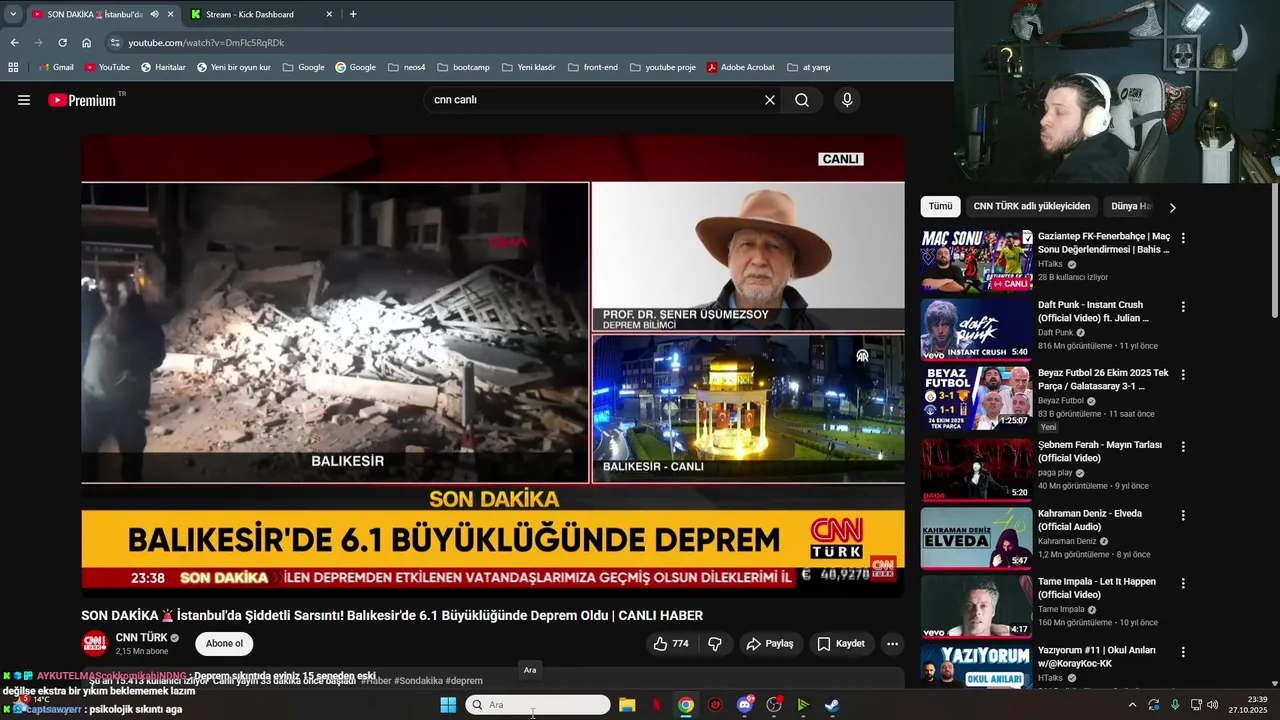Close the SON DAKİKA YouTube tab
This screenshot has width=1280, height=720.
click(170, 14)
